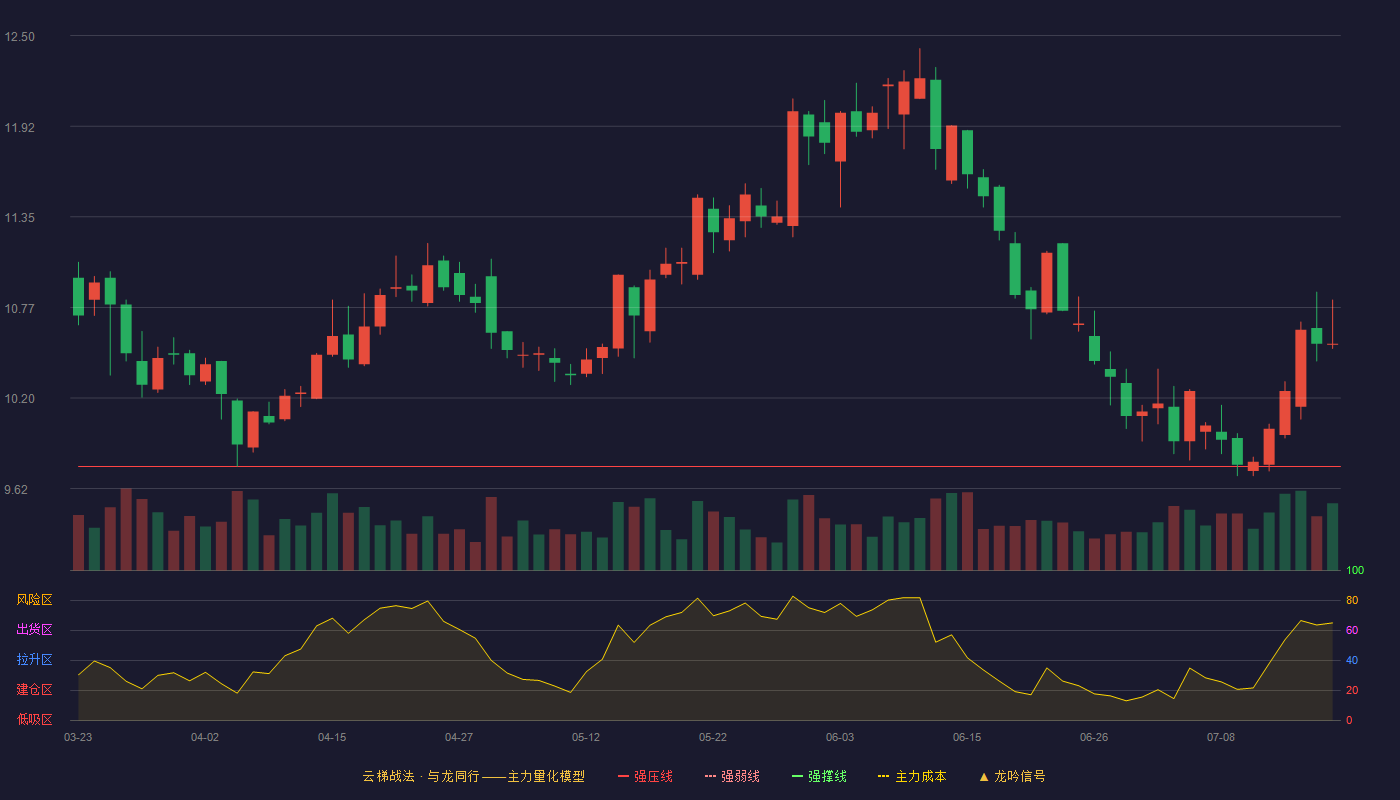This screenshot has width=1400, height=800.
Task: Click the 40 indicator scale label
Action: click(1352, 661)
